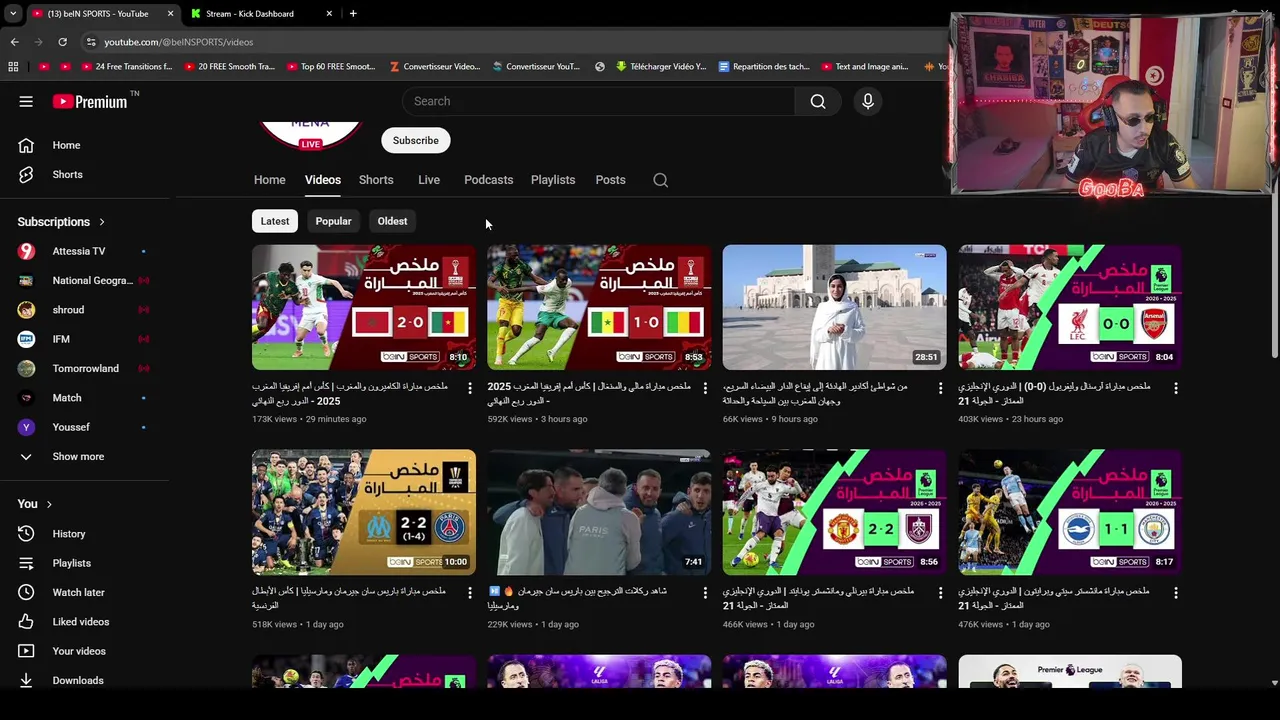Viewport: 1280px width, 720px height.
Task: Open the browser apps grid icon
Action: click(x=13, y=67)
